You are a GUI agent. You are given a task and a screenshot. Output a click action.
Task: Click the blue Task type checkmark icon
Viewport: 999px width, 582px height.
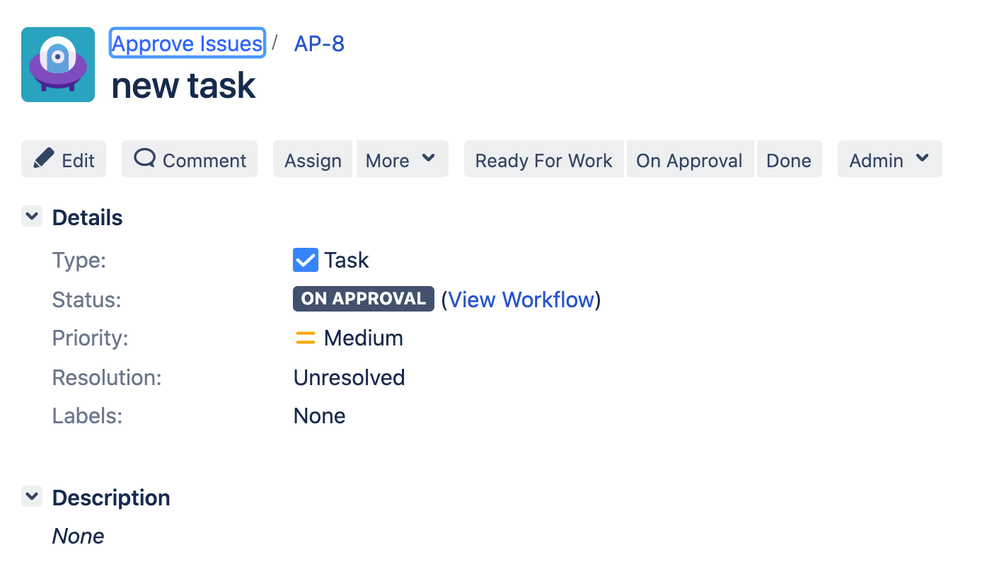305,260
